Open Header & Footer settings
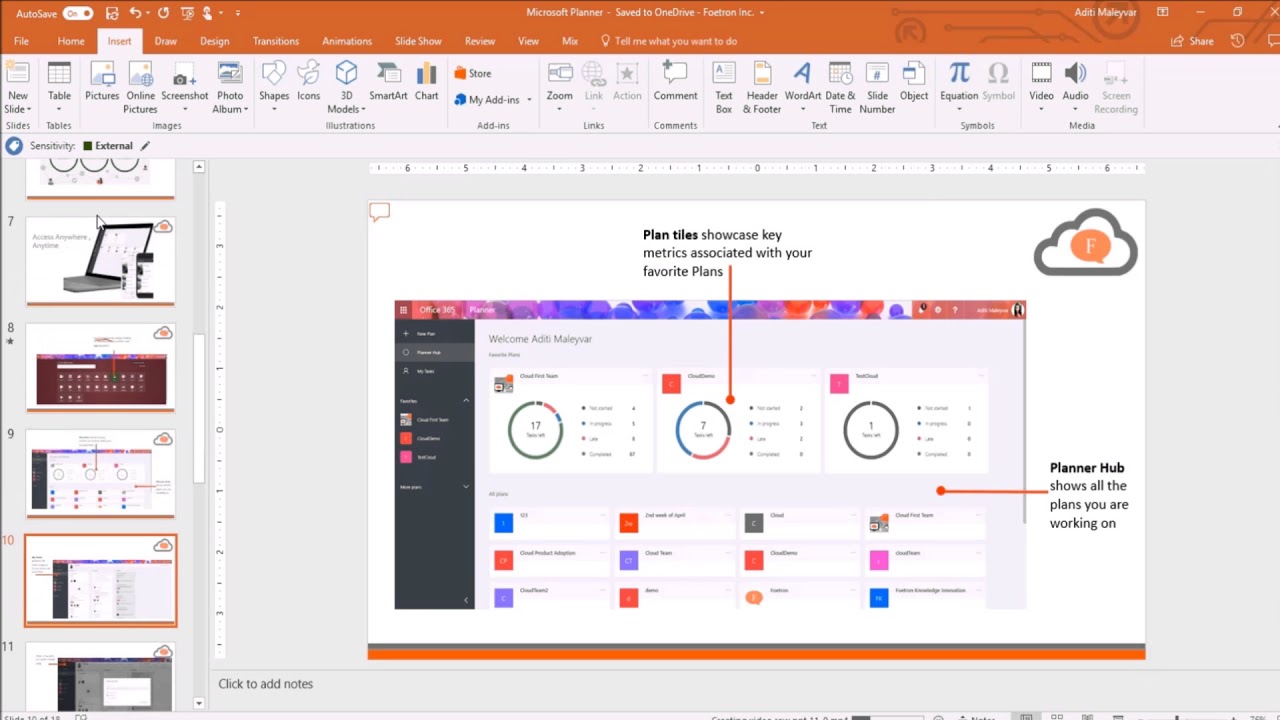 point(762,87)
